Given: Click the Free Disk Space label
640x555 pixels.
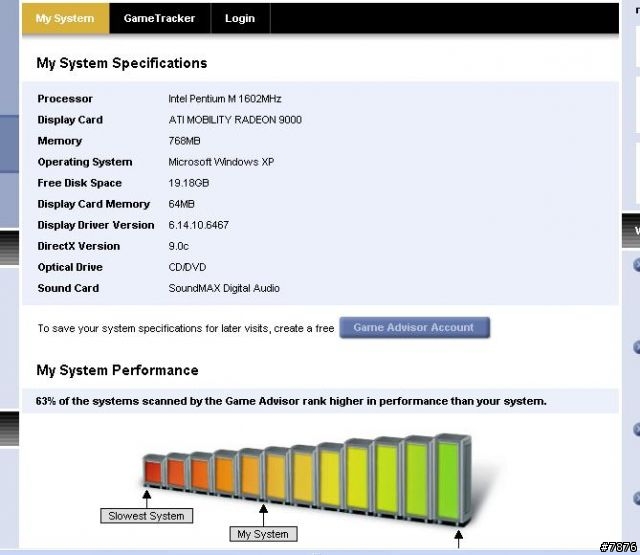Looking at the screenshot, I should click(80, 183).
